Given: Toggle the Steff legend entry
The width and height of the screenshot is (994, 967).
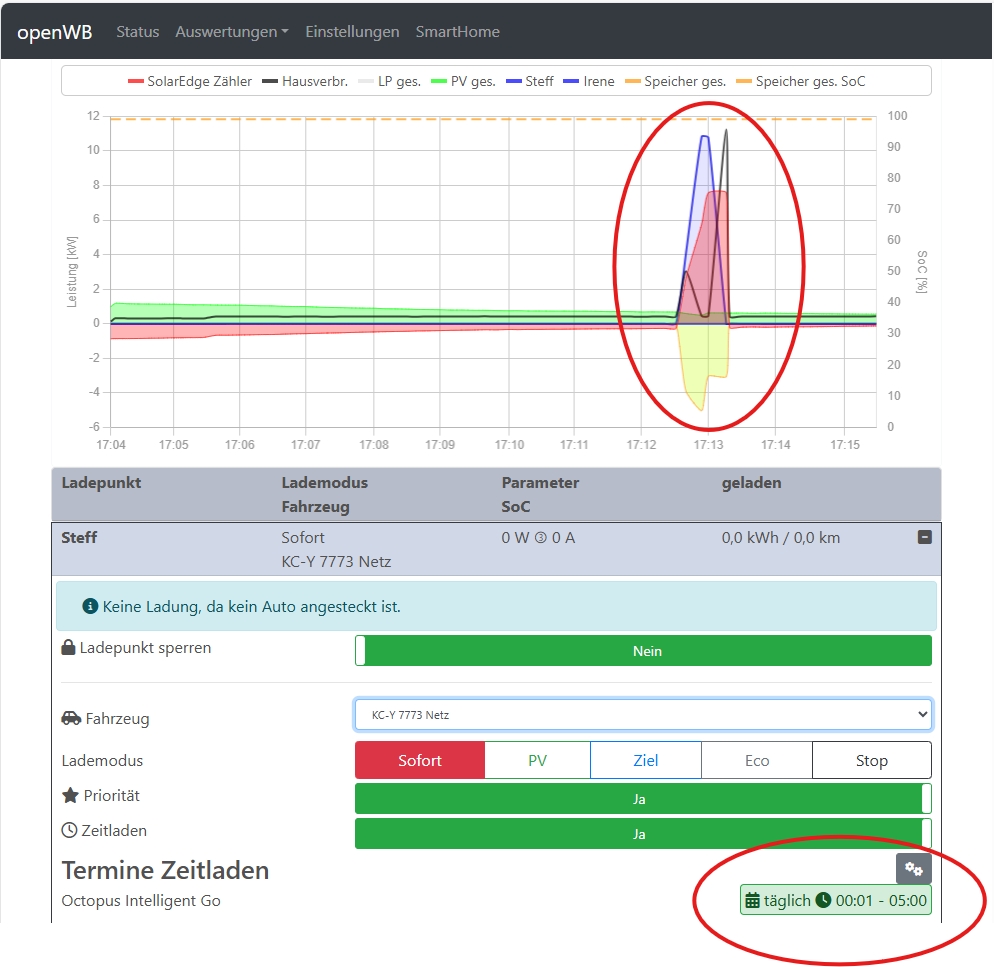Looking at the screenshot, I should pos(530,81).
